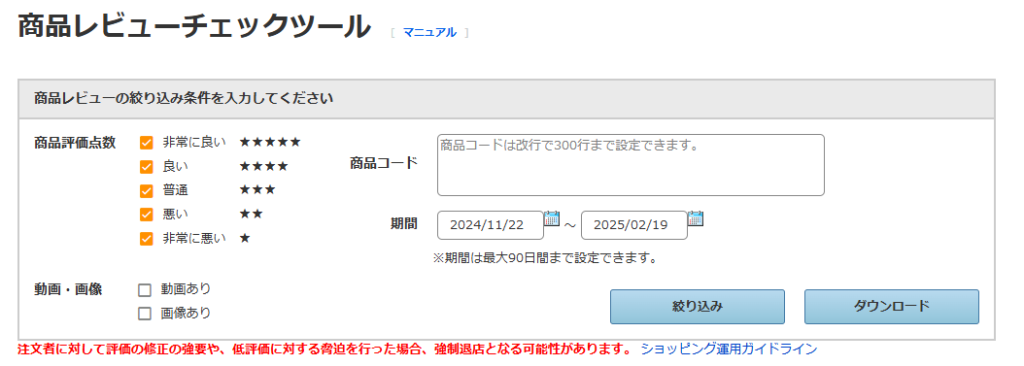Click the 非常に悪い rating label

coord(194,239)
